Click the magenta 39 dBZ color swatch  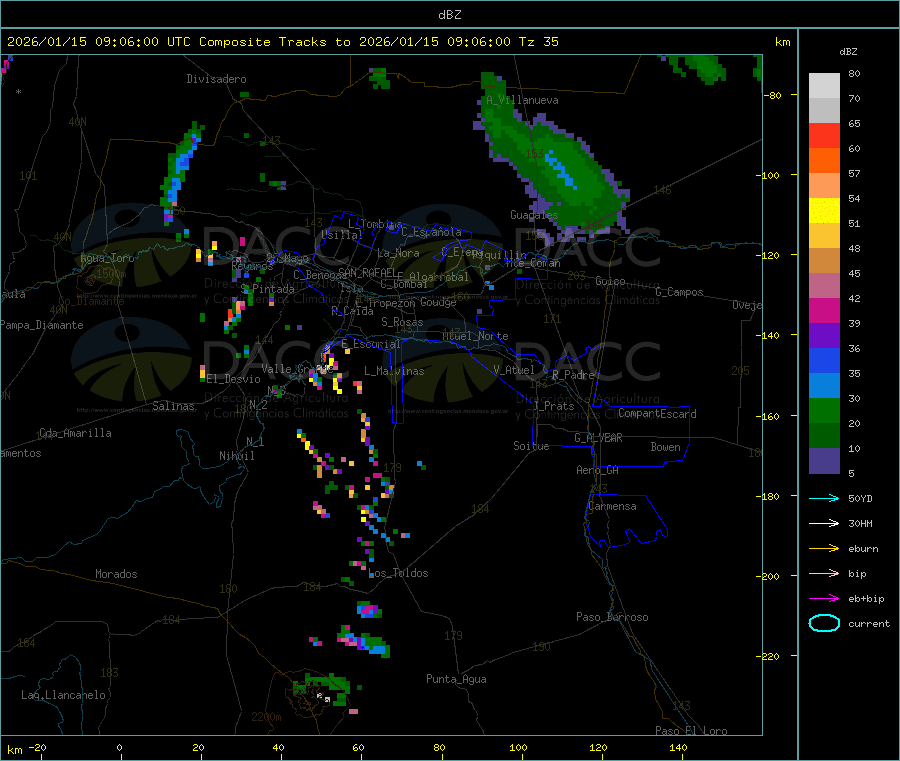(x=824, y=310)
